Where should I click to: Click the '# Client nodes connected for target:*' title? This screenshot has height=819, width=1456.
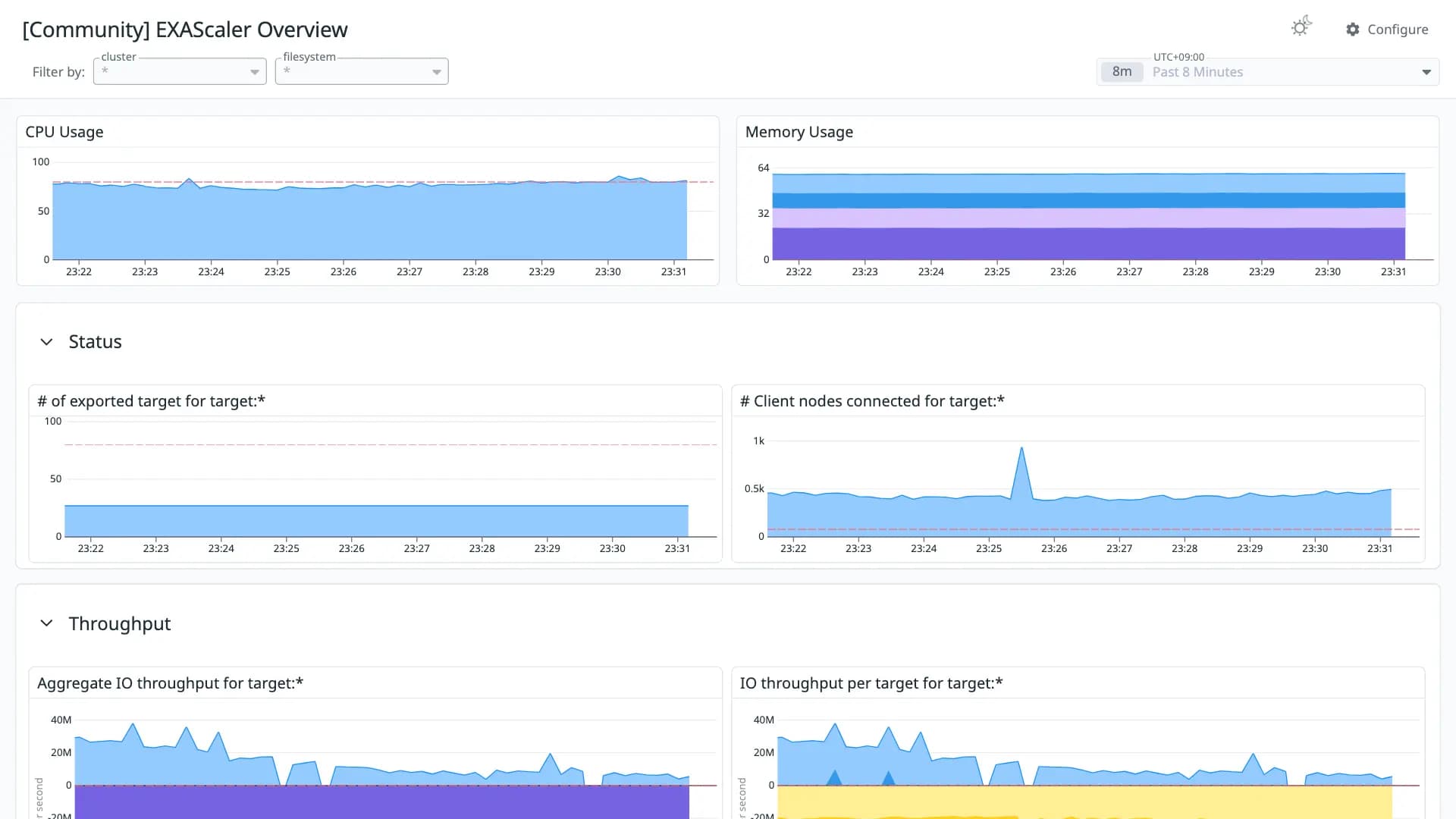click(x=872, y=401)
